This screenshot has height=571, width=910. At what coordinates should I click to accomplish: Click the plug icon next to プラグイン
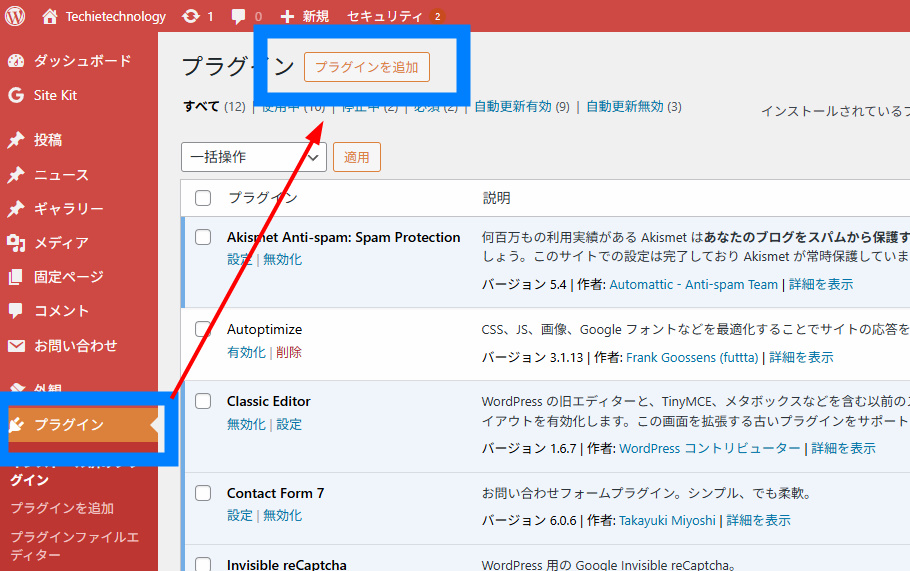(16, 425)
